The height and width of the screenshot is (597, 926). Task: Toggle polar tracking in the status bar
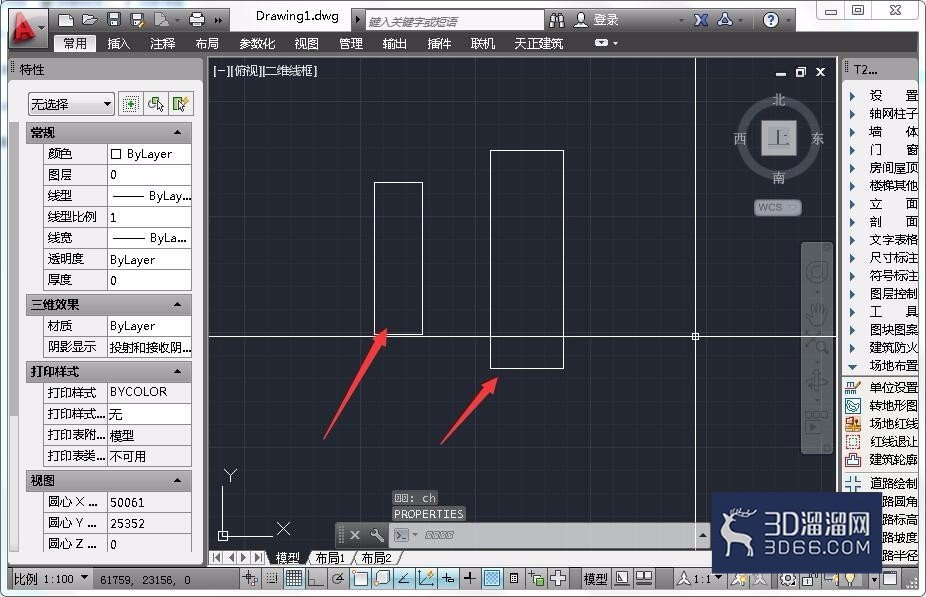[x=337, y=579]
